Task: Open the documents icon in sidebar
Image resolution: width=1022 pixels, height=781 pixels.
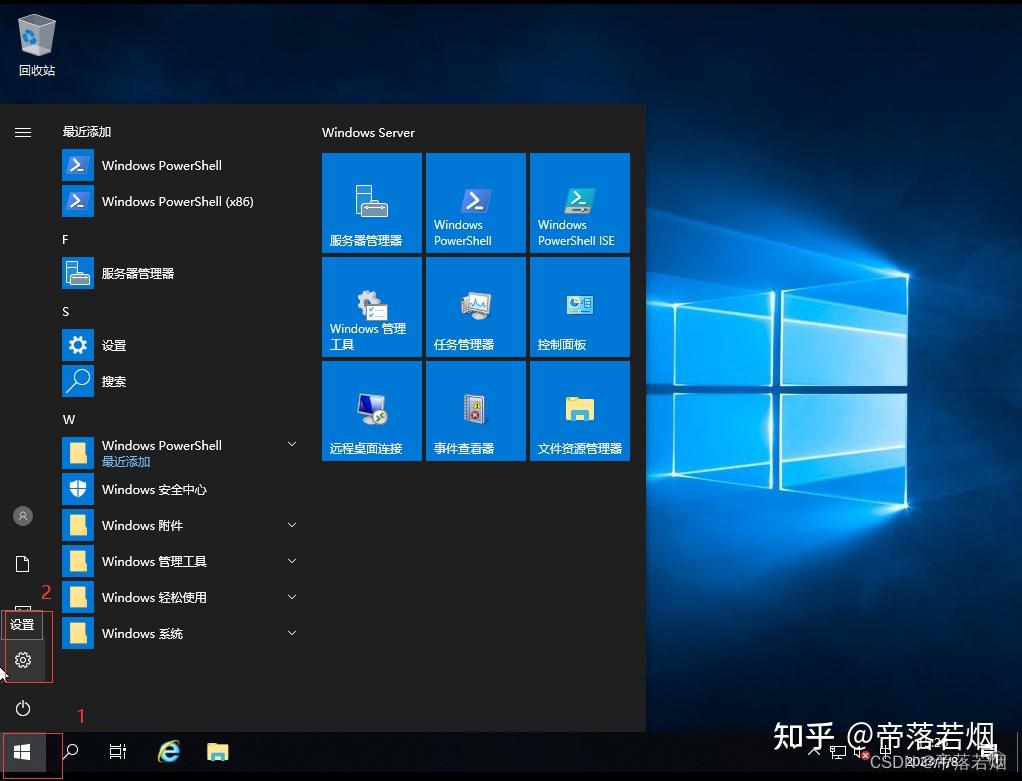Action: (23, 563)
